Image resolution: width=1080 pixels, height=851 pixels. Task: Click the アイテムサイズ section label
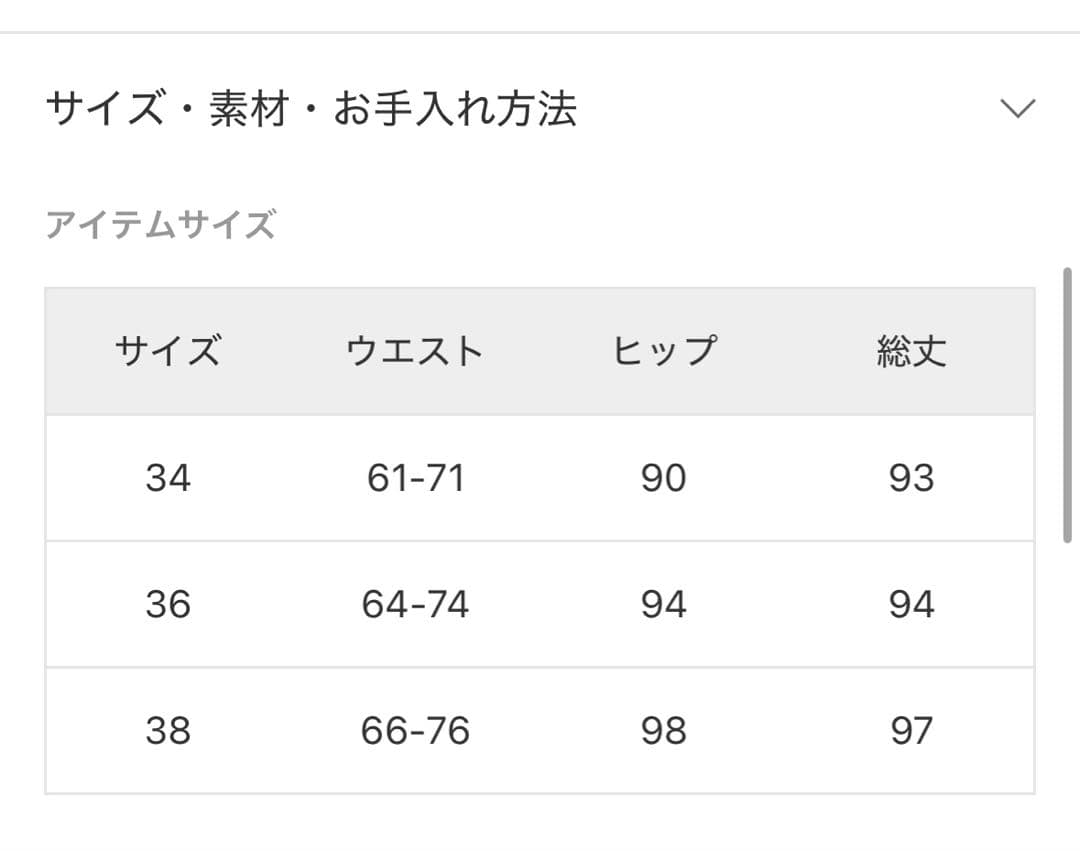[x=163, y=224]
